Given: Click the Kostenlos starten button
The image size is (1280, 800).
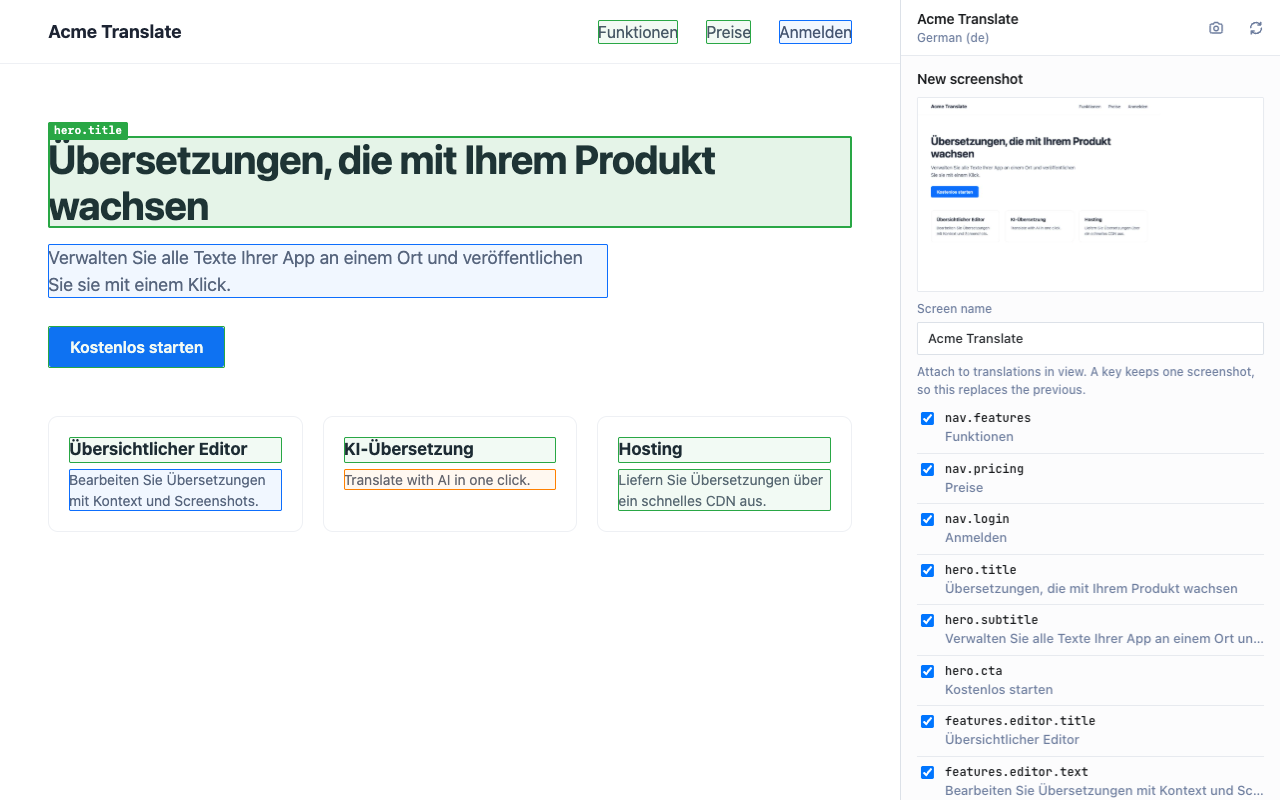Looking at the screenshot, I should click(136, 347).
